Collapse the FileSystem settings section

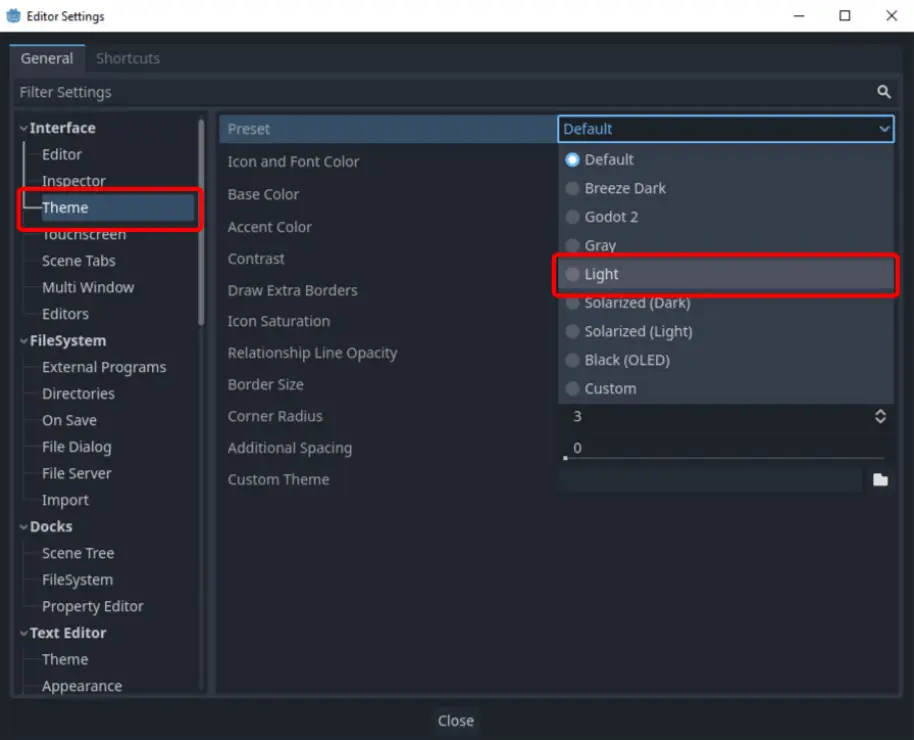pyautogui.click(x=24, y=341)
